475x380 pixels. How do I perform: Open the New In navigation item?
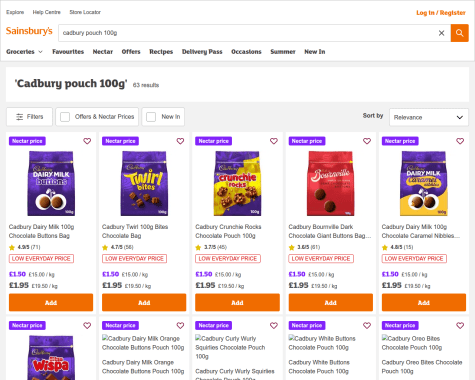point(315,52)
